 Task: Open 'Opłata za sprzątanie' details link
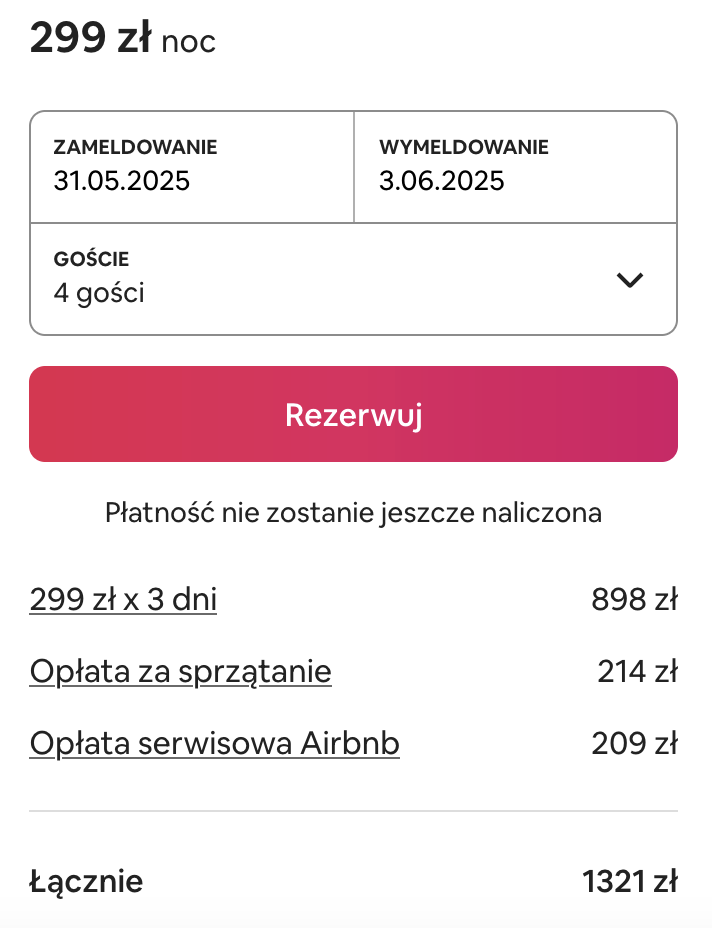[x=181, y=671]
